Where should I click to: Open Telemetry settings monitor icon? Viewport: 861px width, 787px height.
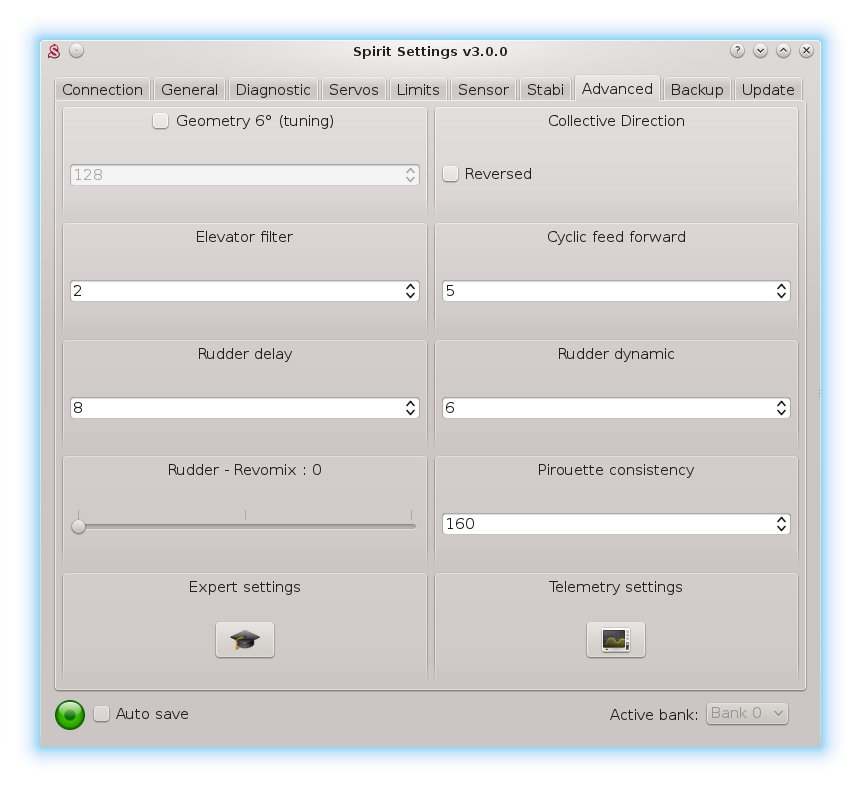616,640
